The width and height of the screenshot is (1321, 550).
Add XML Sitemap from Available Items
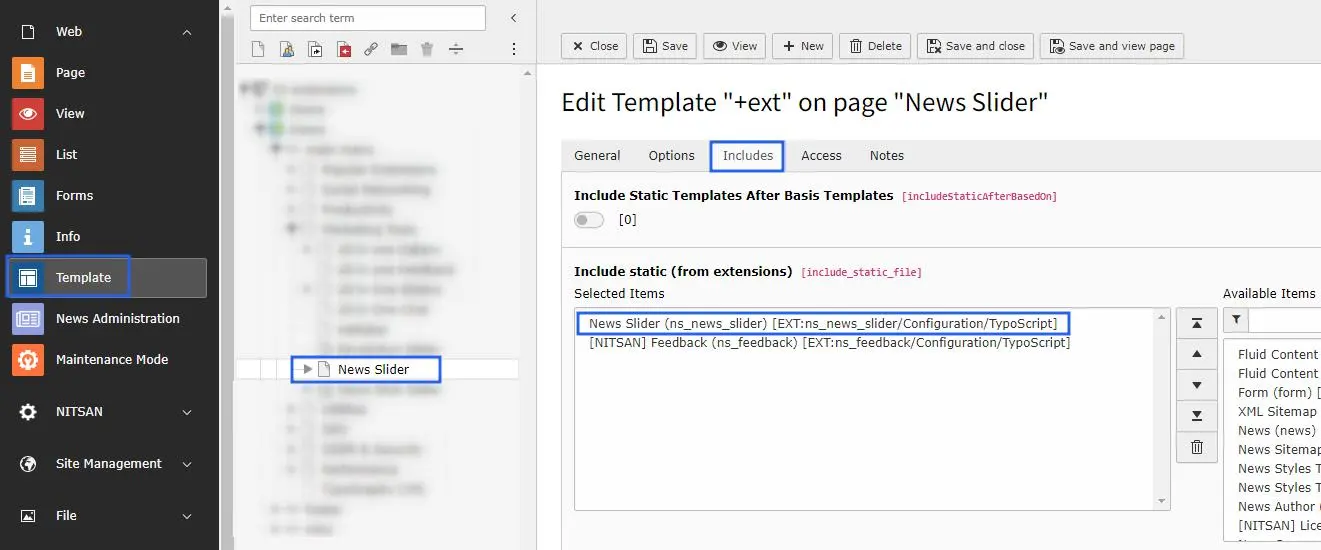[x=1278, y=412]
